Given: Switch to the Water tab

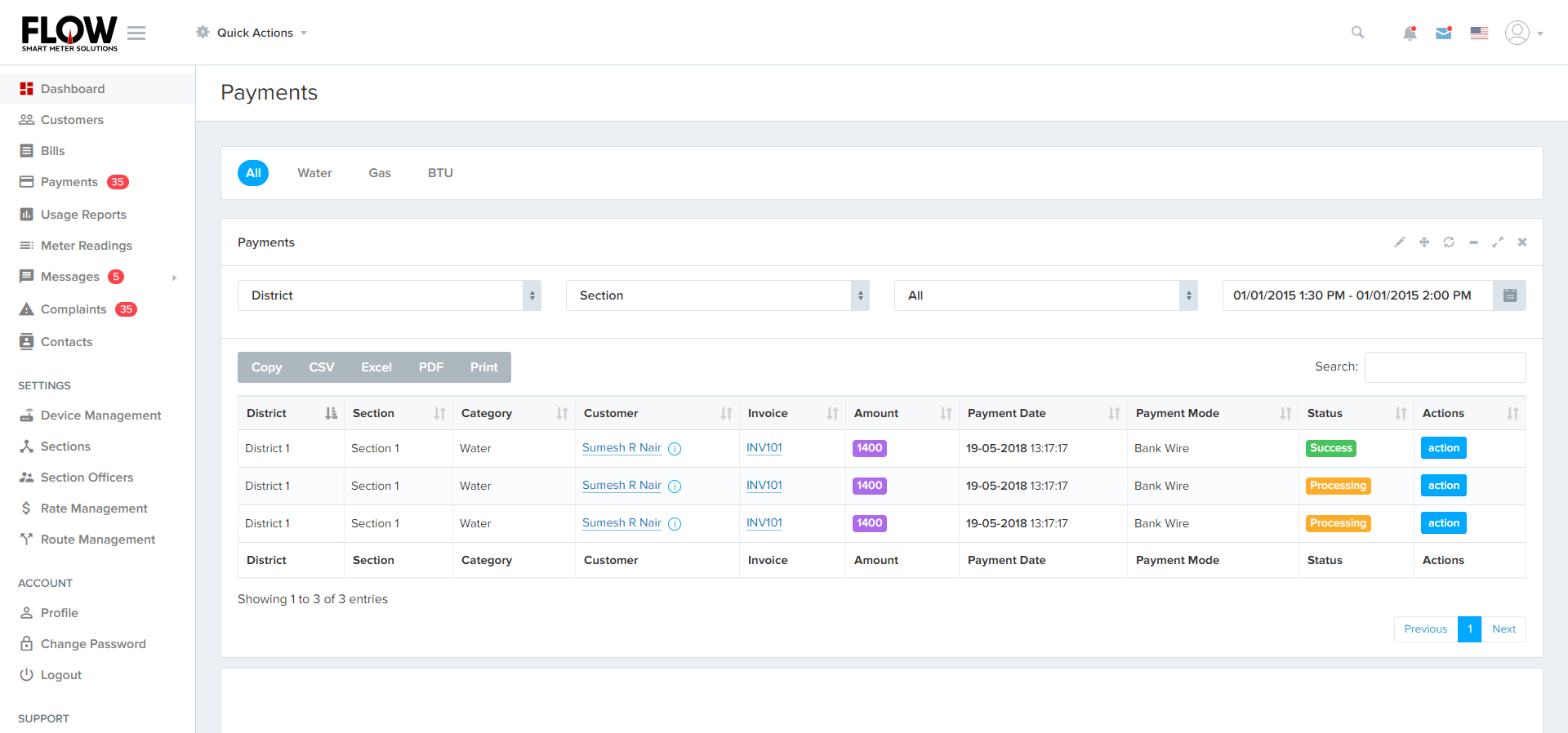Looking at the screenshot, I should pyautogui.click(x=314, y=173).
